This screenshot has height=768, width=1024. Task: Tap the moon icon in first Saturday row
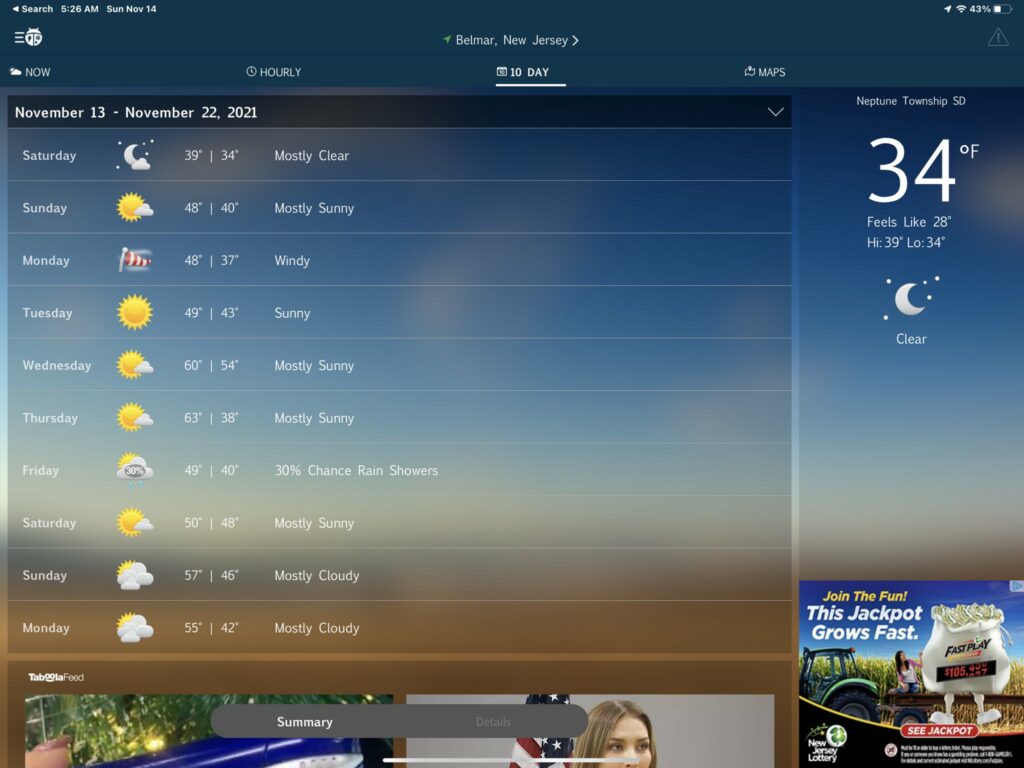(135, 155)
